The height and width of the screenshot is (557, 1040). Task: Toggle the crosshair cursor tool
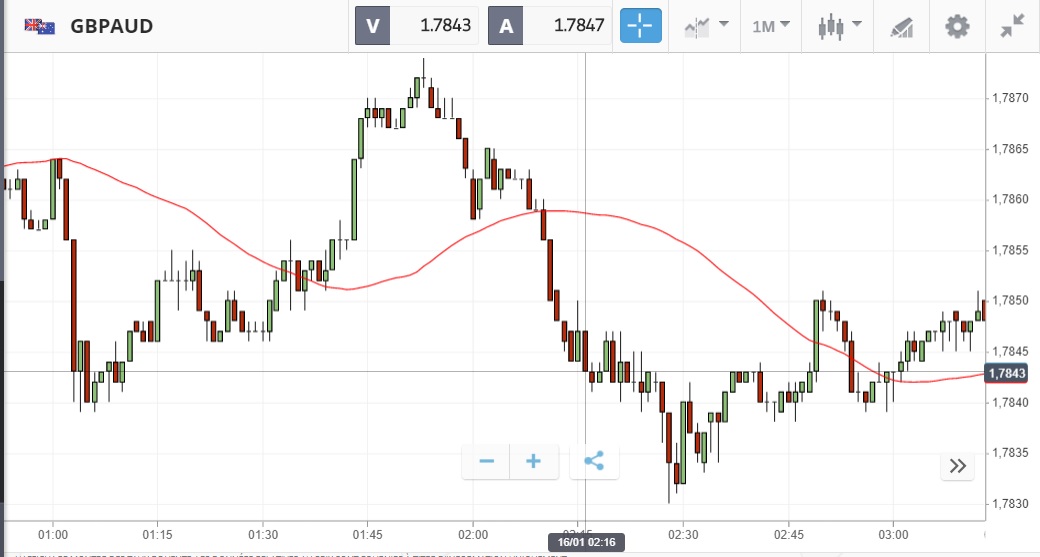pos(641,26)
